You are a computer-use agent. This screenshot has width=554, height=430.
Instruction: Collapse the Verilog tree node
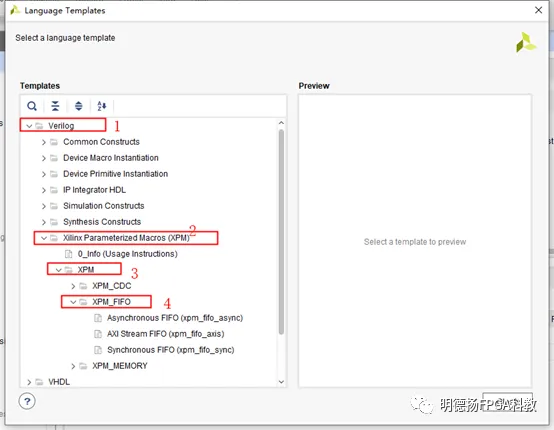29,126
